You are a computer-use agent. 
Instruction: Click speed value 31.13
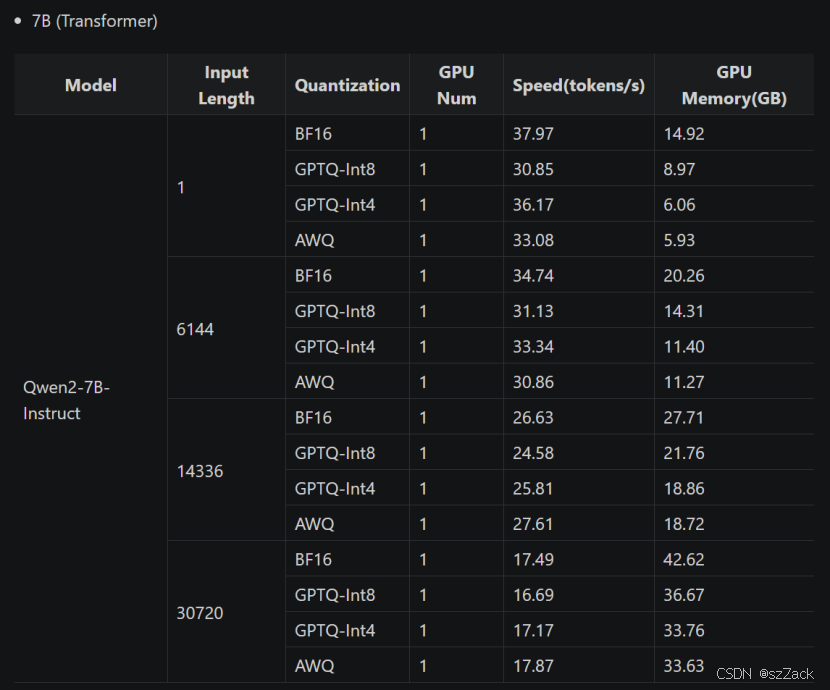533,311
